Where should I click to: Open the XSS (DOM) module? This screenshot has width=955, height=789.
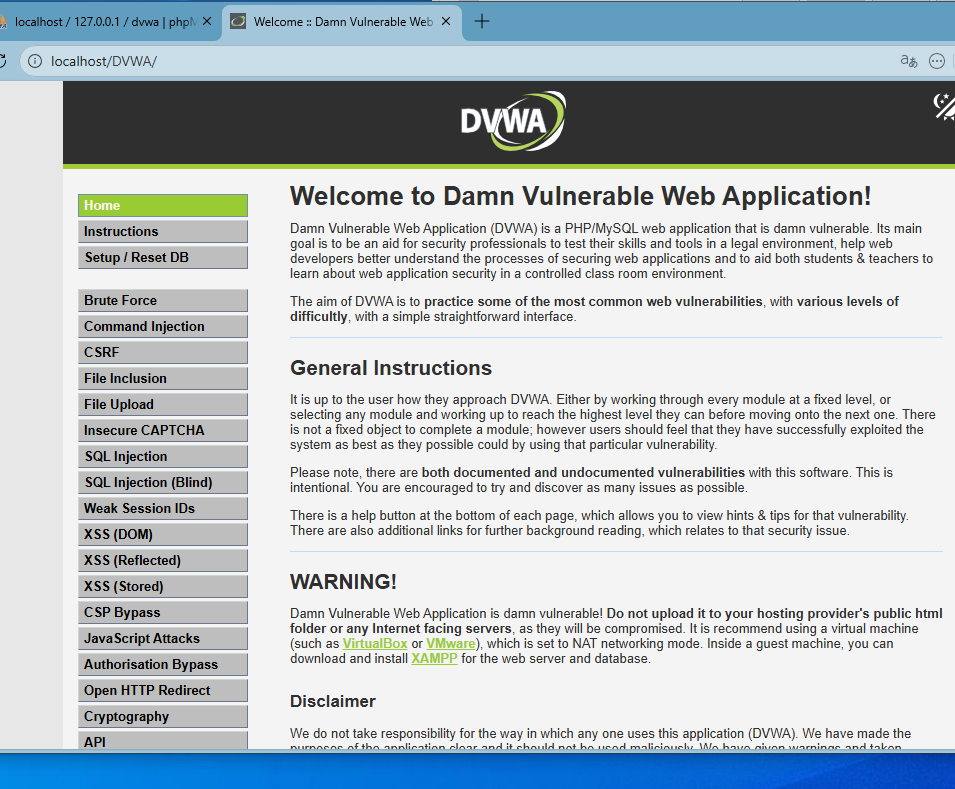pyautogui.click(x=163, y=534)
